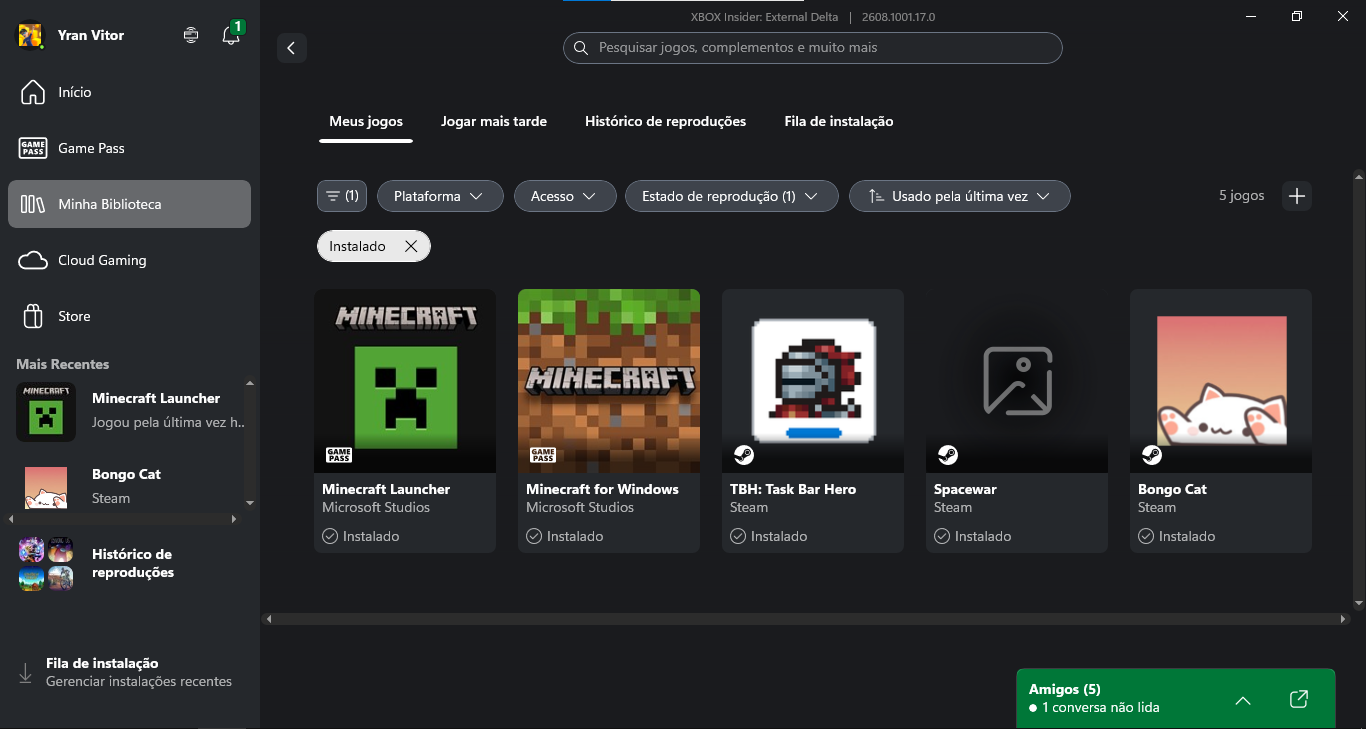Viewport: 1366px width, 729px height.
Task: Click sidebar recents scroll up arrow
Action: 250,383
